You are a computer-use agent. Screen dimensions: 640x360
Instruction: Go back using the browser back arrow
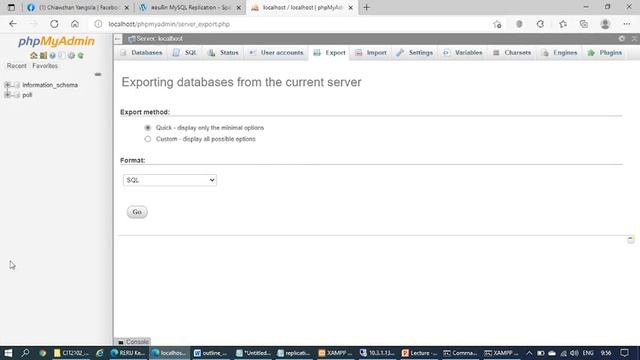(13, 24)
